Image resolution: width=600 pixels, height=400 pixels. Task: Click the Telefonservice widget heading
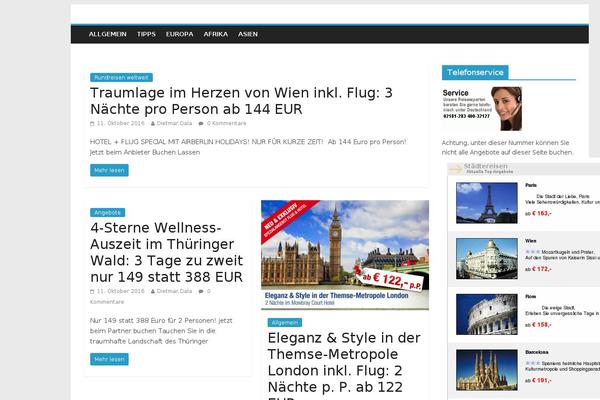pyautogui.click(x=475, y=72)
